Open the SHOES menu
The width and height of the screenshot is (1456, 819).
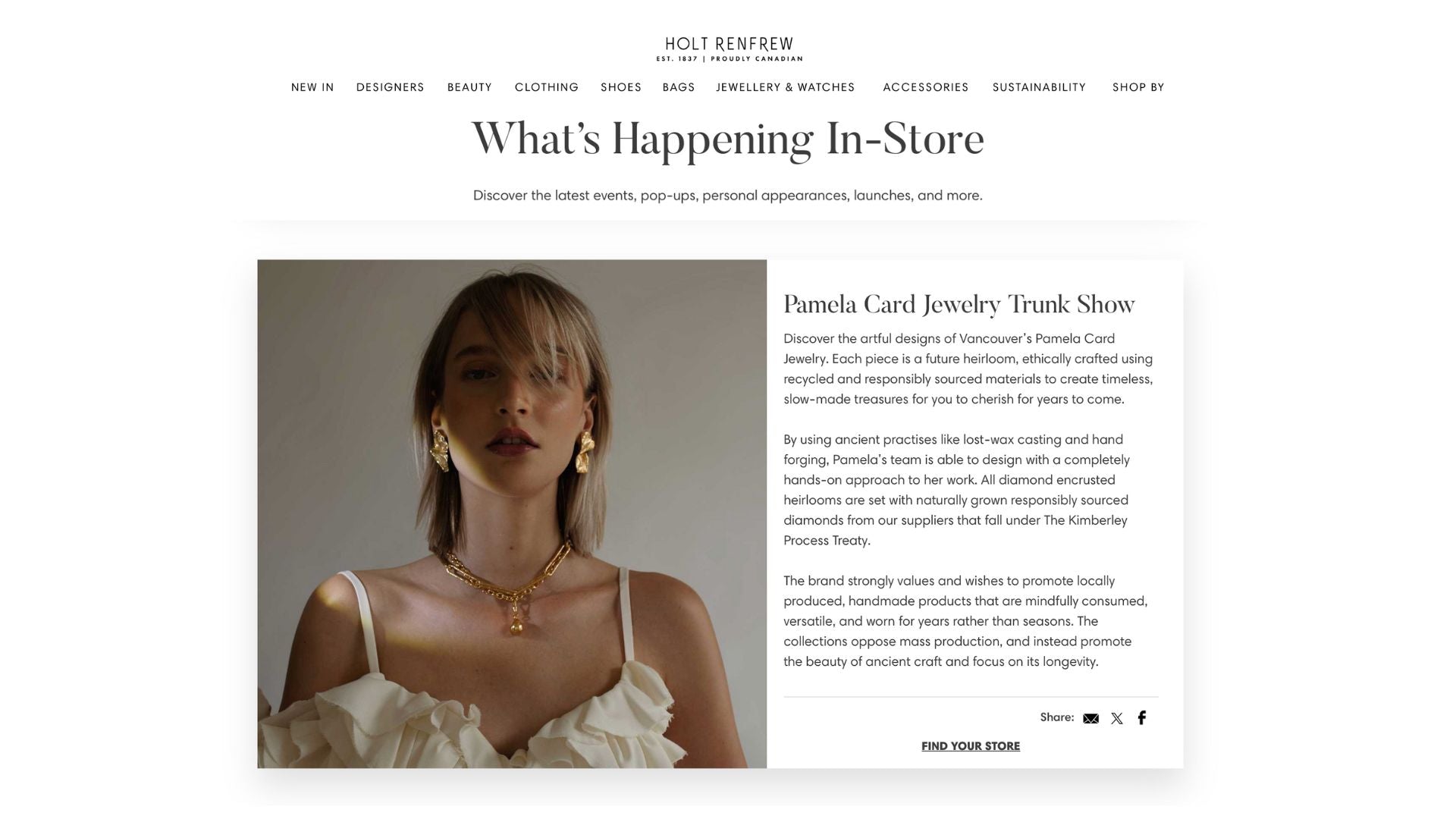click(621, 87)
